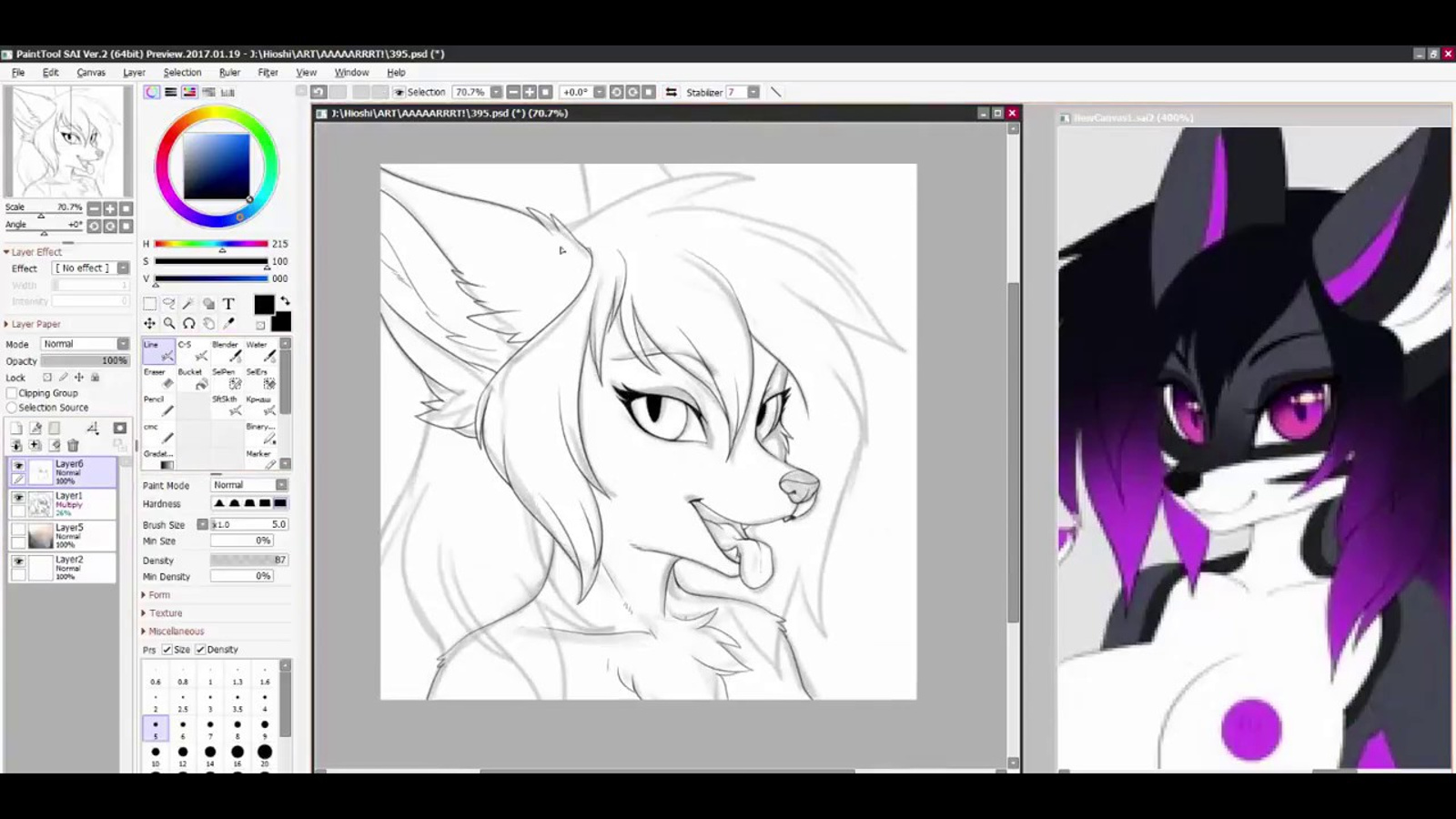Select the Hand pan tool
The image size is (1456, 819).
pyautogui.click(x=208, y=323)
